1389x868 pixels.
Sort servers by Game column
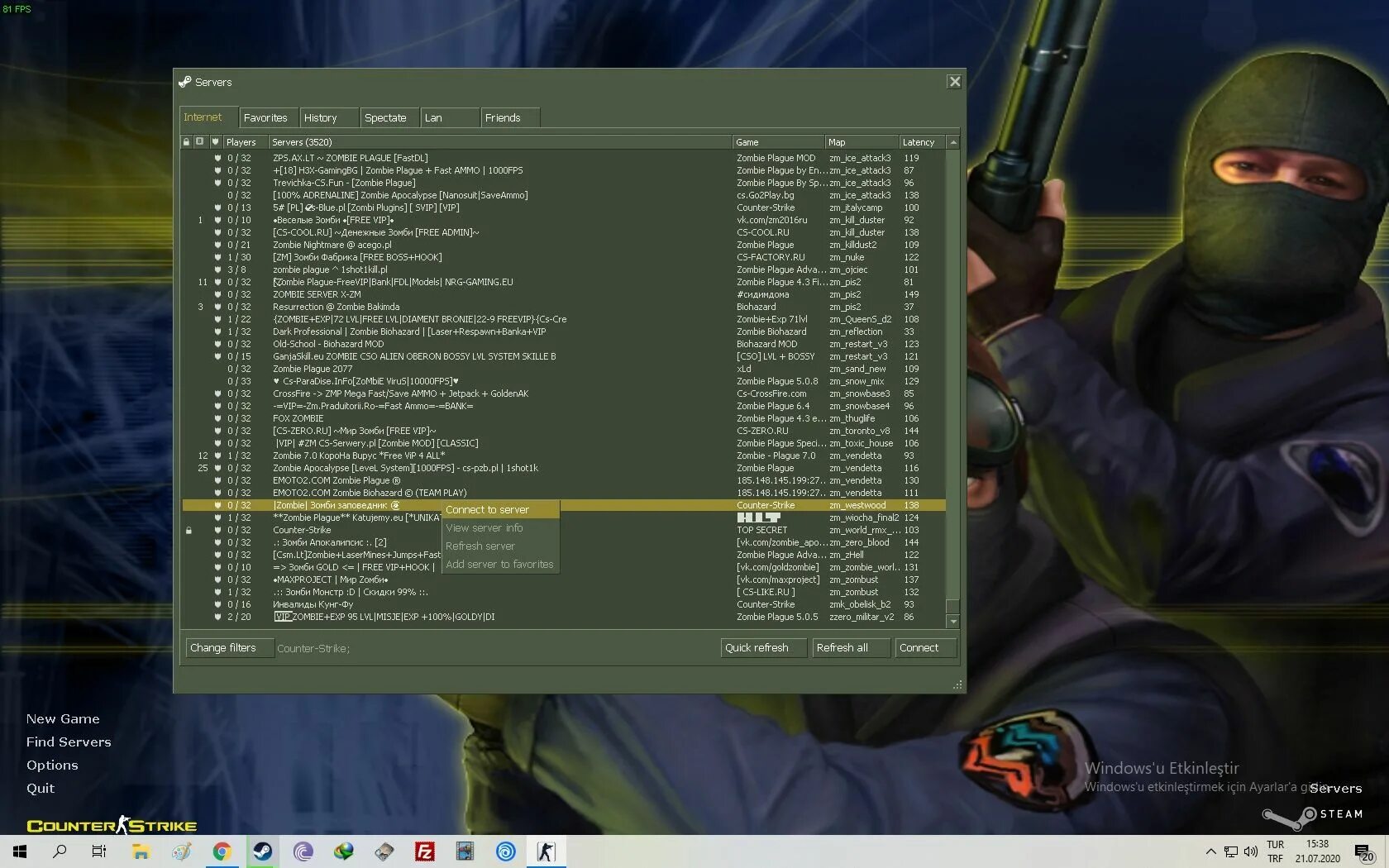pyautogui.click(x=778, y=142)
